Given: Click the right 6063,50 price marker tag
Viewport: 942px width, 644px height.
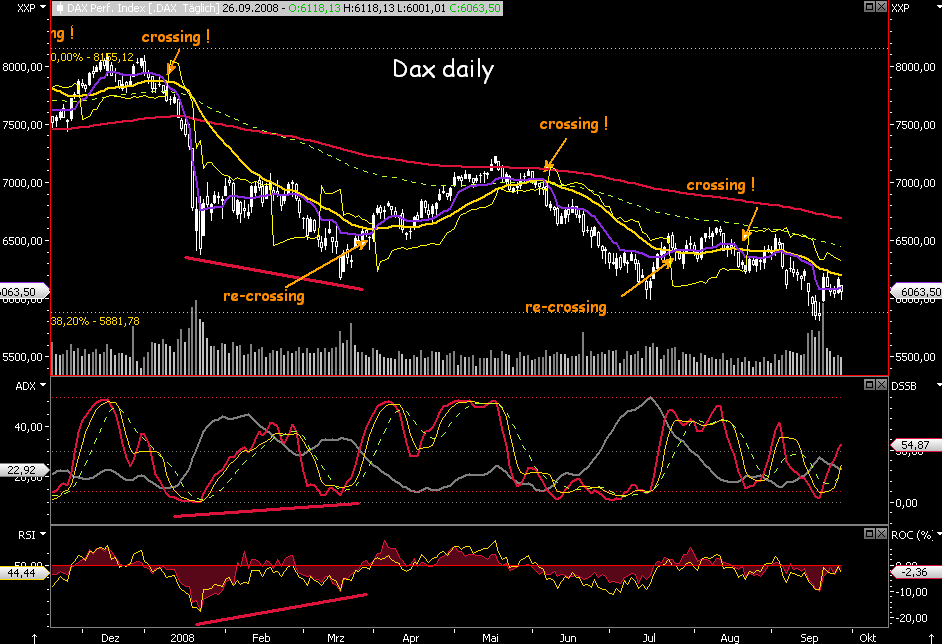Looking at the screenshot, I should tap(917, 291).
